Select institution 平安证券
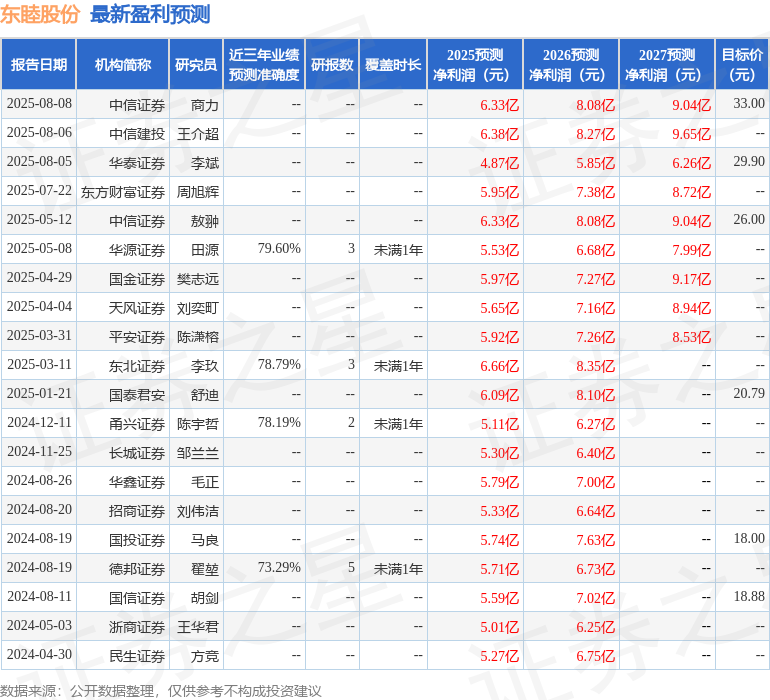The height and width of the screenshot is (700, 770). click(x=137, y=337)
